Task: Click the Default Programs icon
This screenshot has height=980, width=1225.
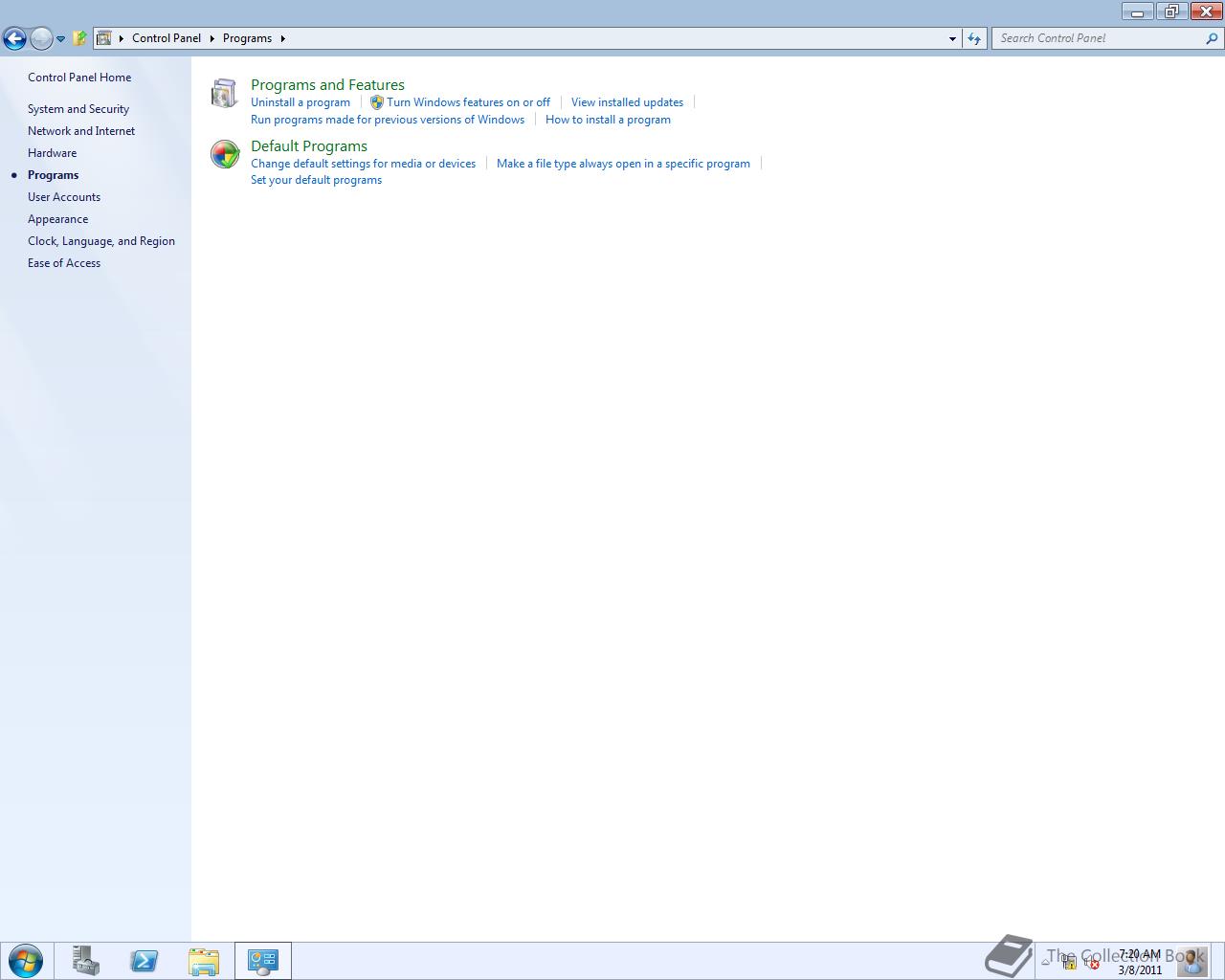Action: click(225, 154)
